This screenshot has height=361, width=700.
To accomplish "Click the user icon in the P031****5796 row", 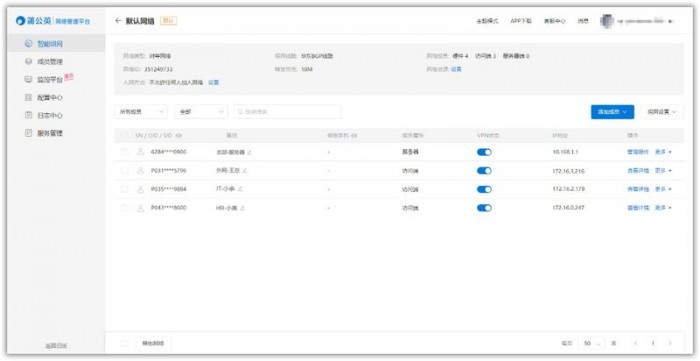I will tap(141, 170).
